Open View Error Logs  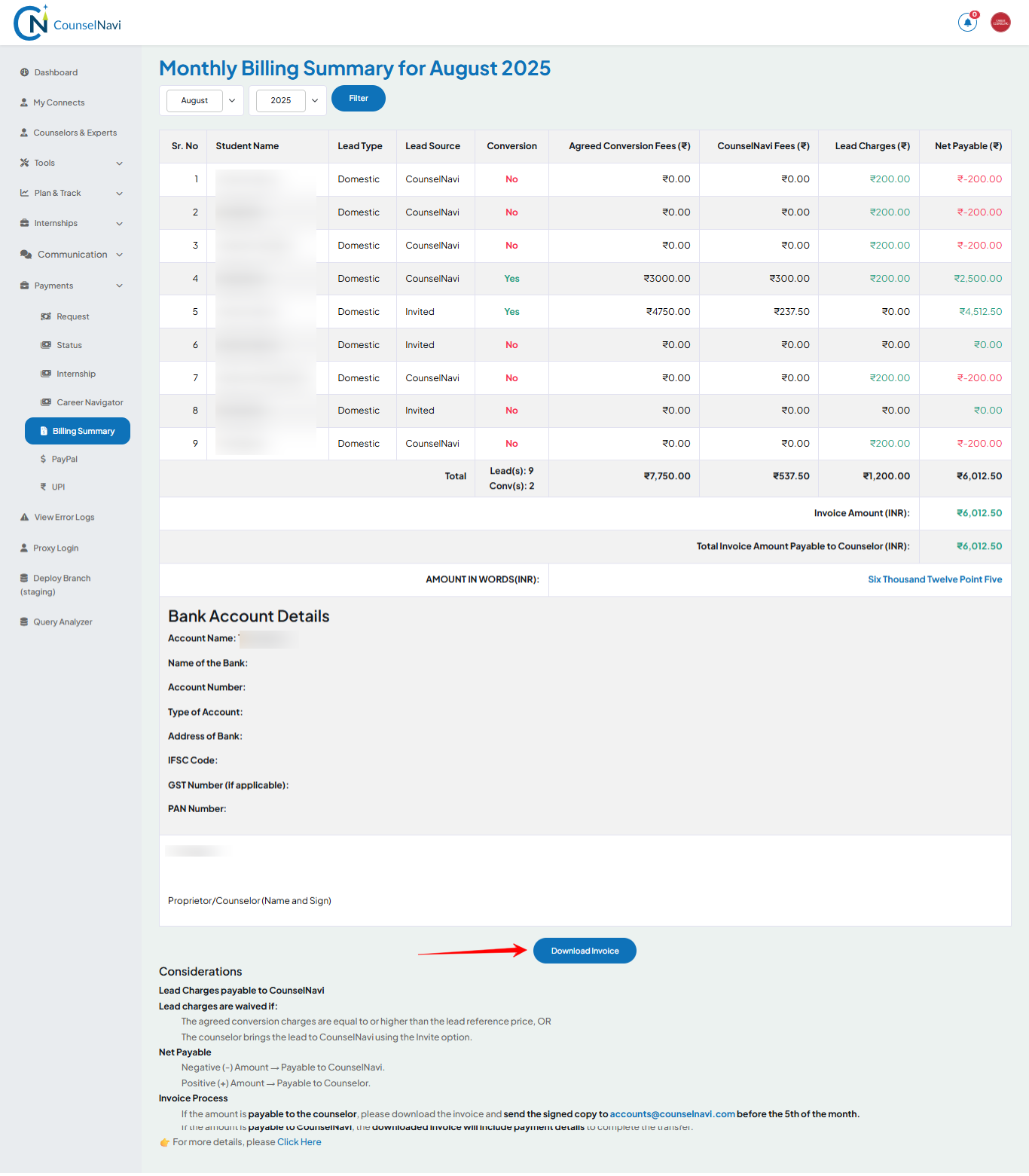point(64,517)
